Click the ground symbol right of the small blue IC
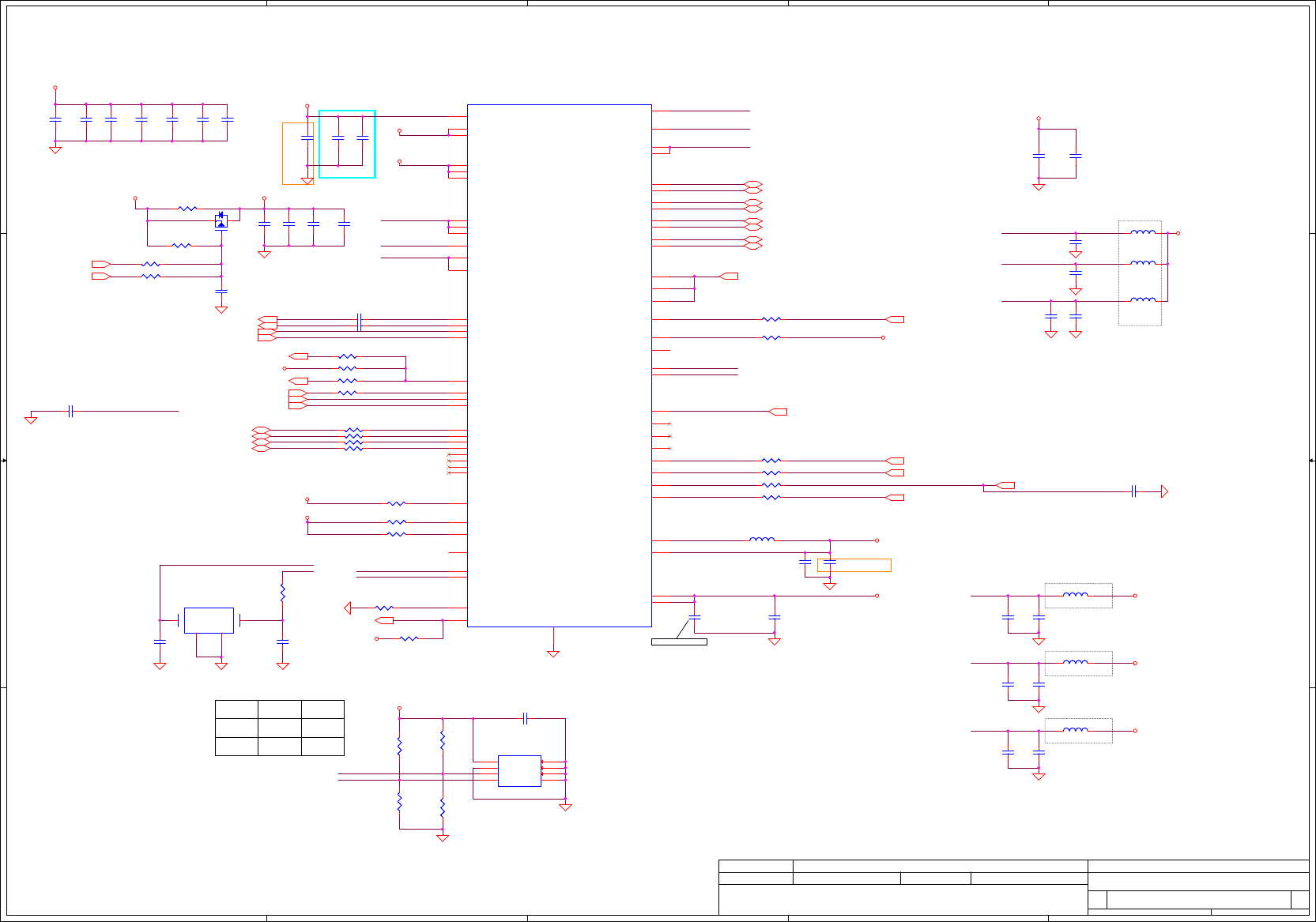1316x922 pixels. coord(565,807)
